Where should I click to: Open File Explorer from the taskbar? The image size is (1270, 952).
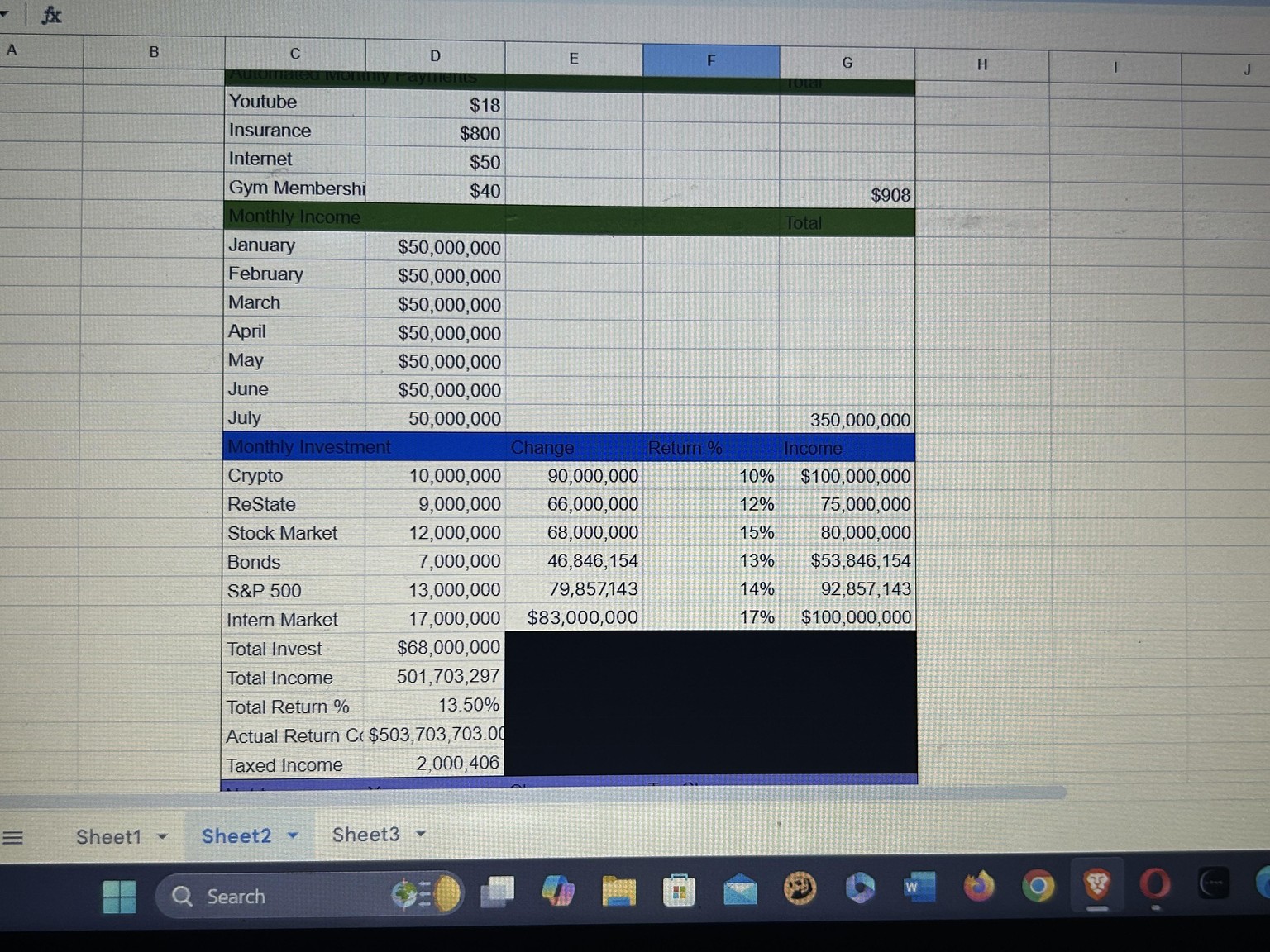click(x=618, y=891)
